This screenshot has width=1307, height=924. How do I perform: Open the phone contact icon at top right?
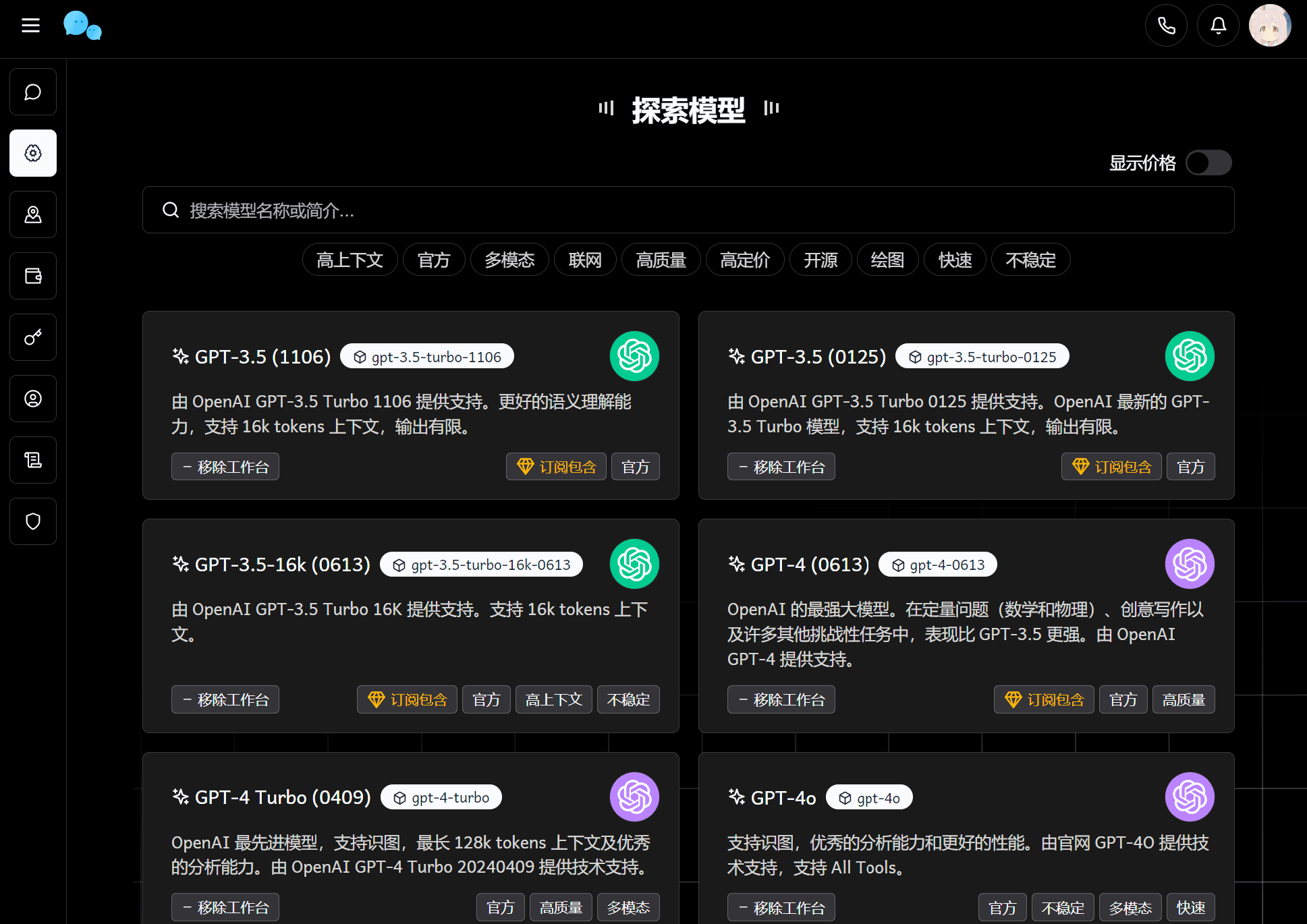coord(1166,25)
